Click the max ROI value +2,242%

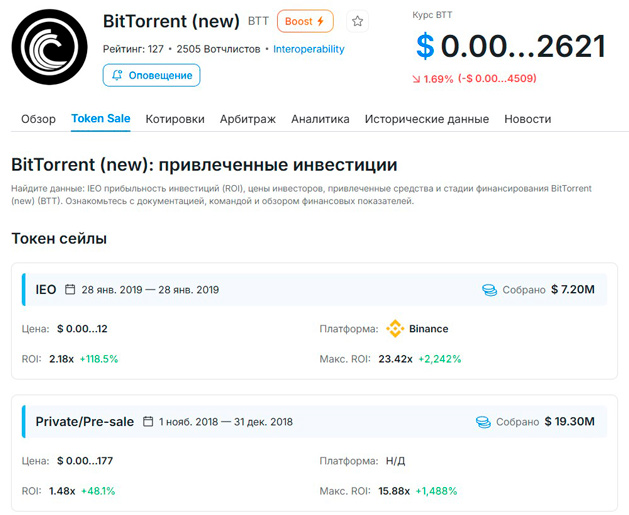440,359
